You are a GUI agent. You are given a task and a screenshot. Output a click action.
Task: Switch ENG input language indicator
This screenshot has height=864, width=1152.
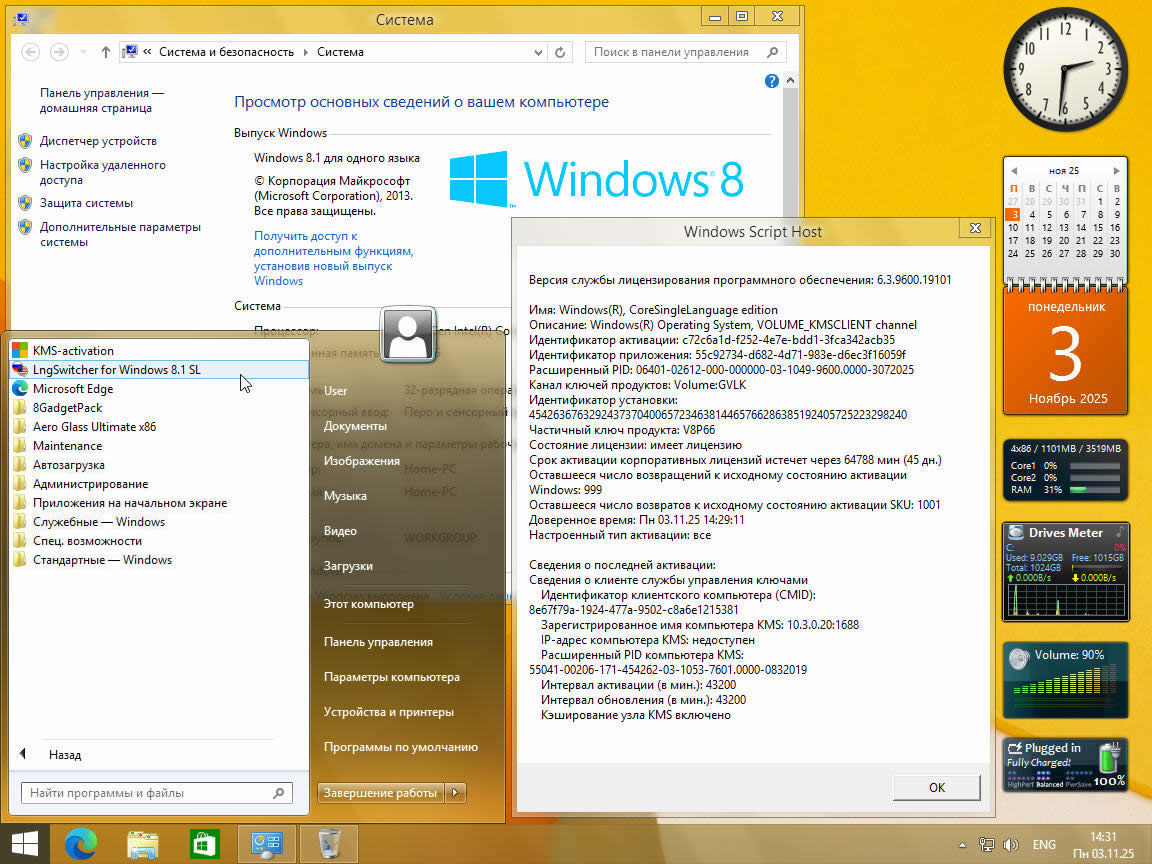pyautogui.click(x=1044, y=844)
